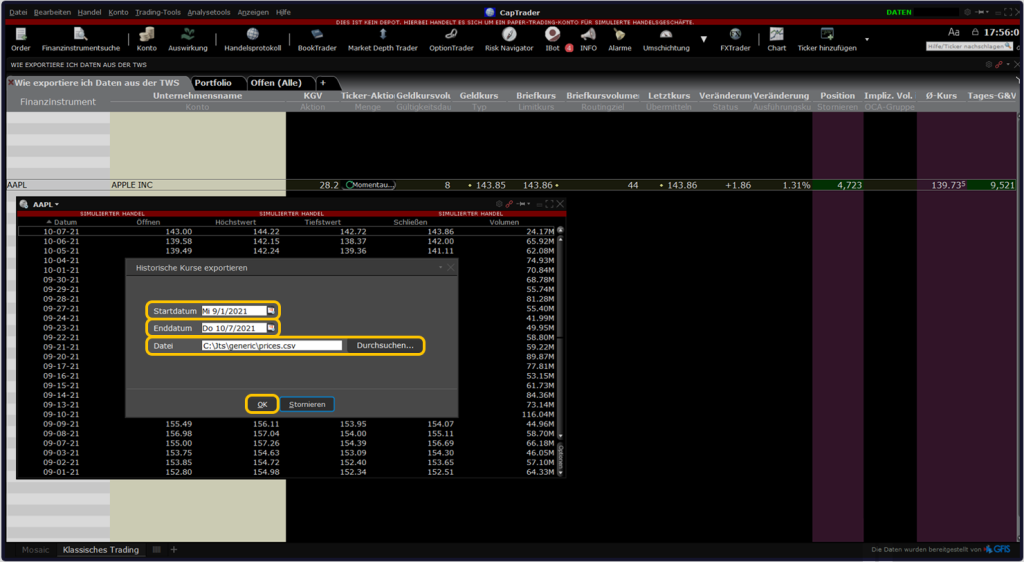Click the padlock icon beside clock
Image resolution: width=1024 pixels, height=562 pixels.
(975, 32)
